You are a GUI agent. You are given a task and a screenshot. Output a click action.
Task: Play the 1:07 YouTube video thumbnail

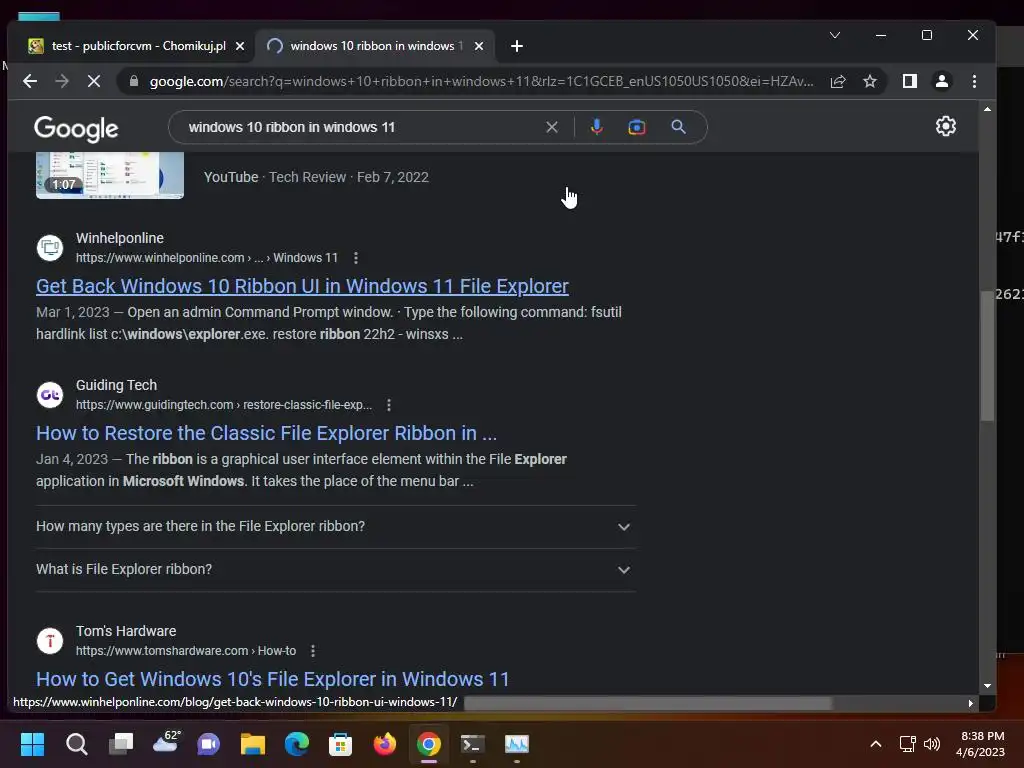point(110,175)
